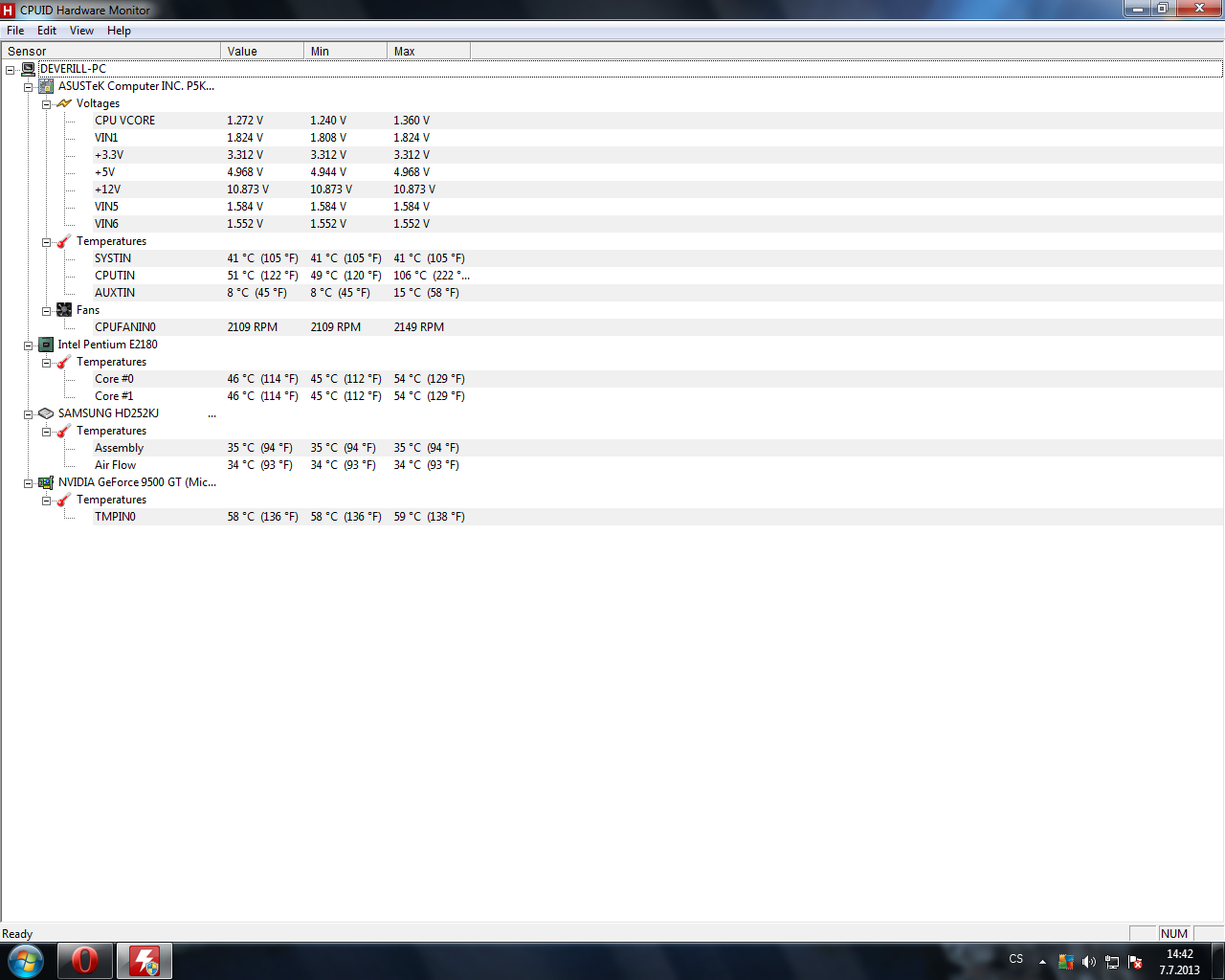The image size is (1225, 980).
Task: Open the Help menu
Action: click(119, 31)
